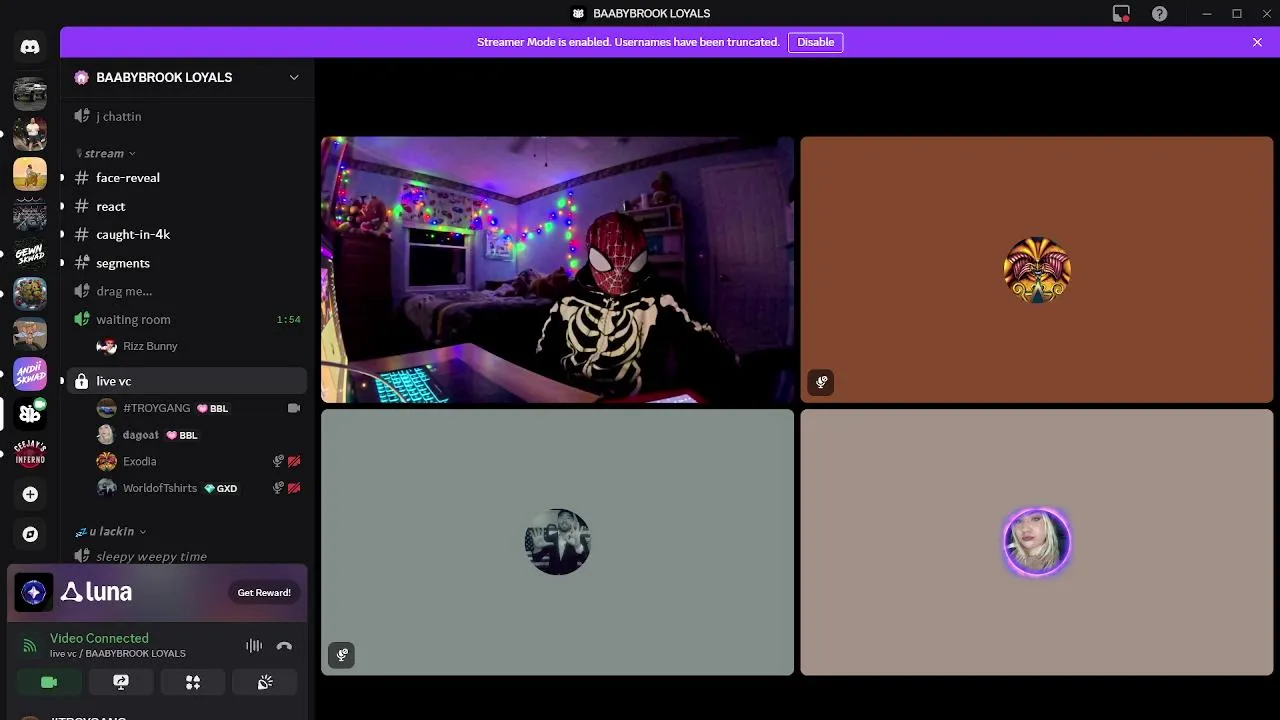Click the camera indicator next to #TROYGANG
Image resolution: width=1280 pixels, height=720 pixels.
click(294, 408)
